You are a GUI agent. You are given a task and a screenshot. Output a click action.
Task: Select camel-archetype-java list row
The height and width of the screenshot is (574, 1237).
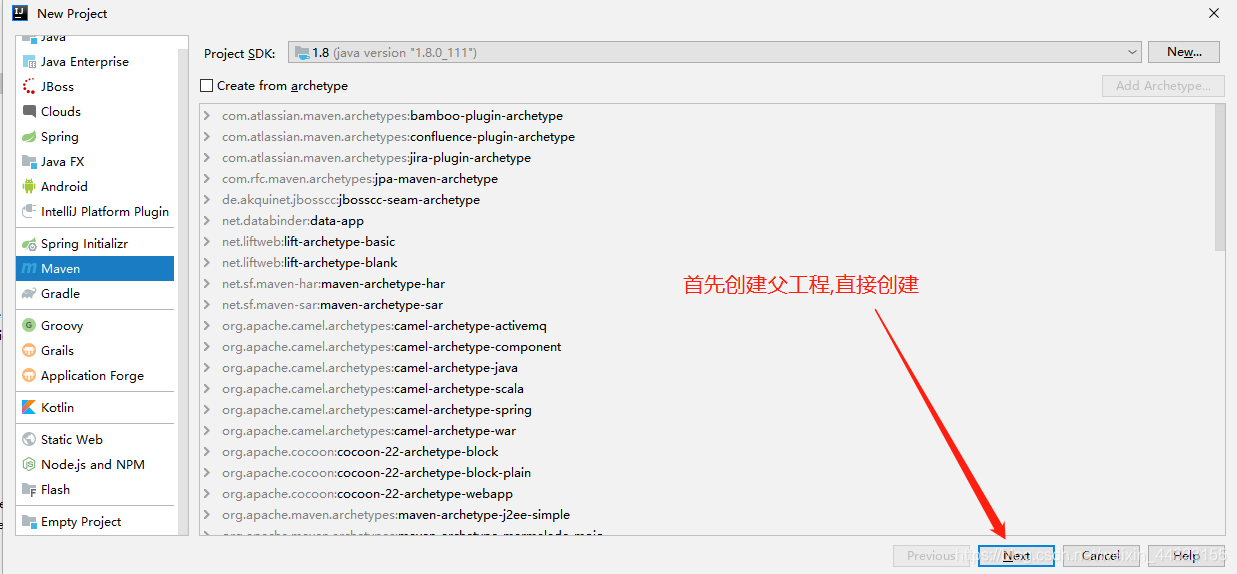coord(706,368)
